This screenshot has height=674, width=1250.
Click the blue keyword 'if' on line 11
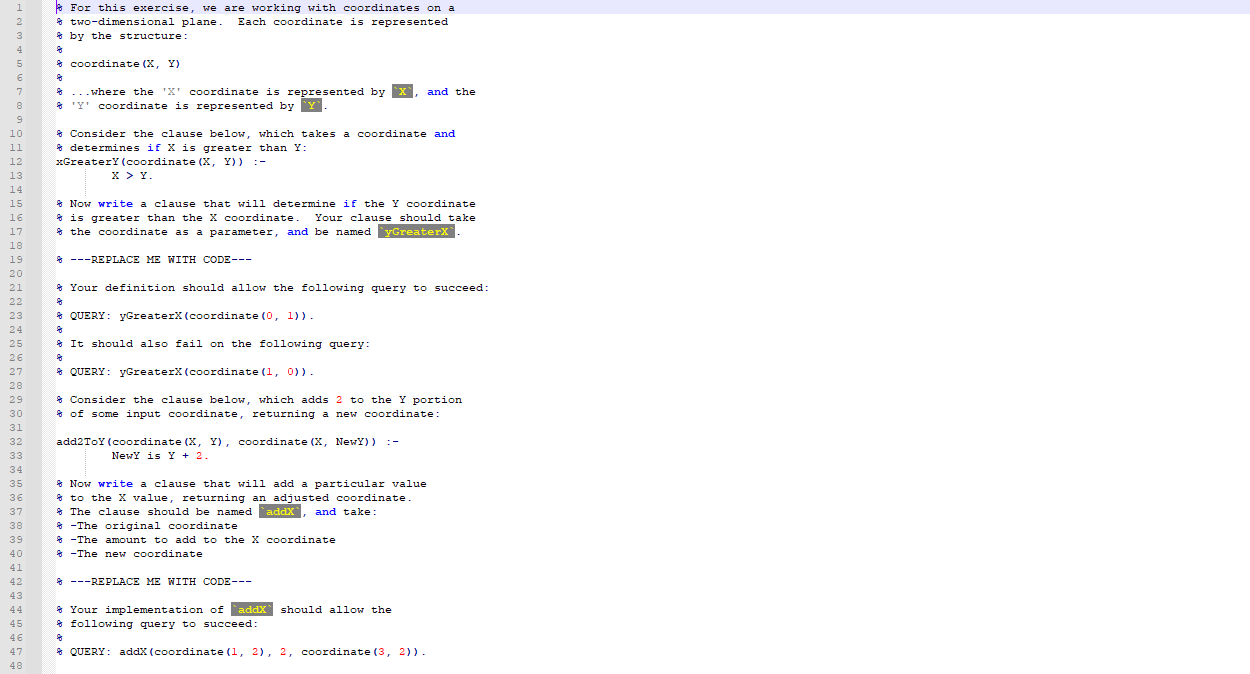coord(155,147)
